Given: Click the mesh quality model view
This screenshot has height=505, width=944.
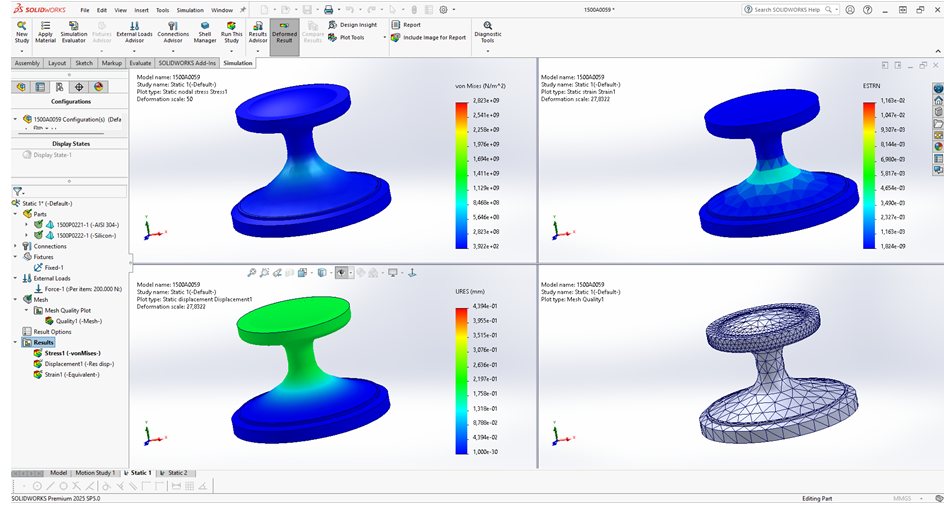Looking at the screenshot, I should pyautogui.click(x=779, y=371).
